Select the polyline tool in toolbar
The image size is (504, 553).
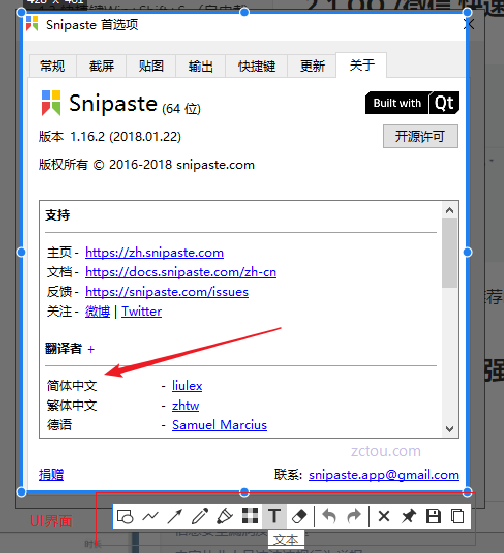[x=151, y=517]
